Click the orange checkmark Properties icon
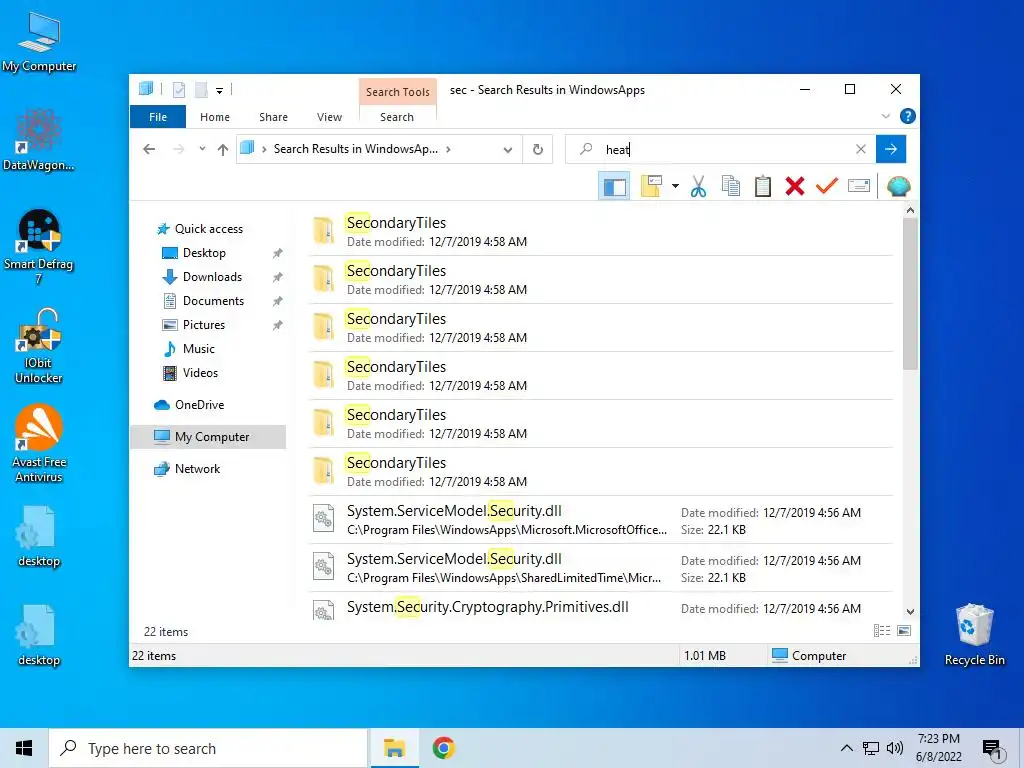The image size is (1024, 768). tap(827, 187)
